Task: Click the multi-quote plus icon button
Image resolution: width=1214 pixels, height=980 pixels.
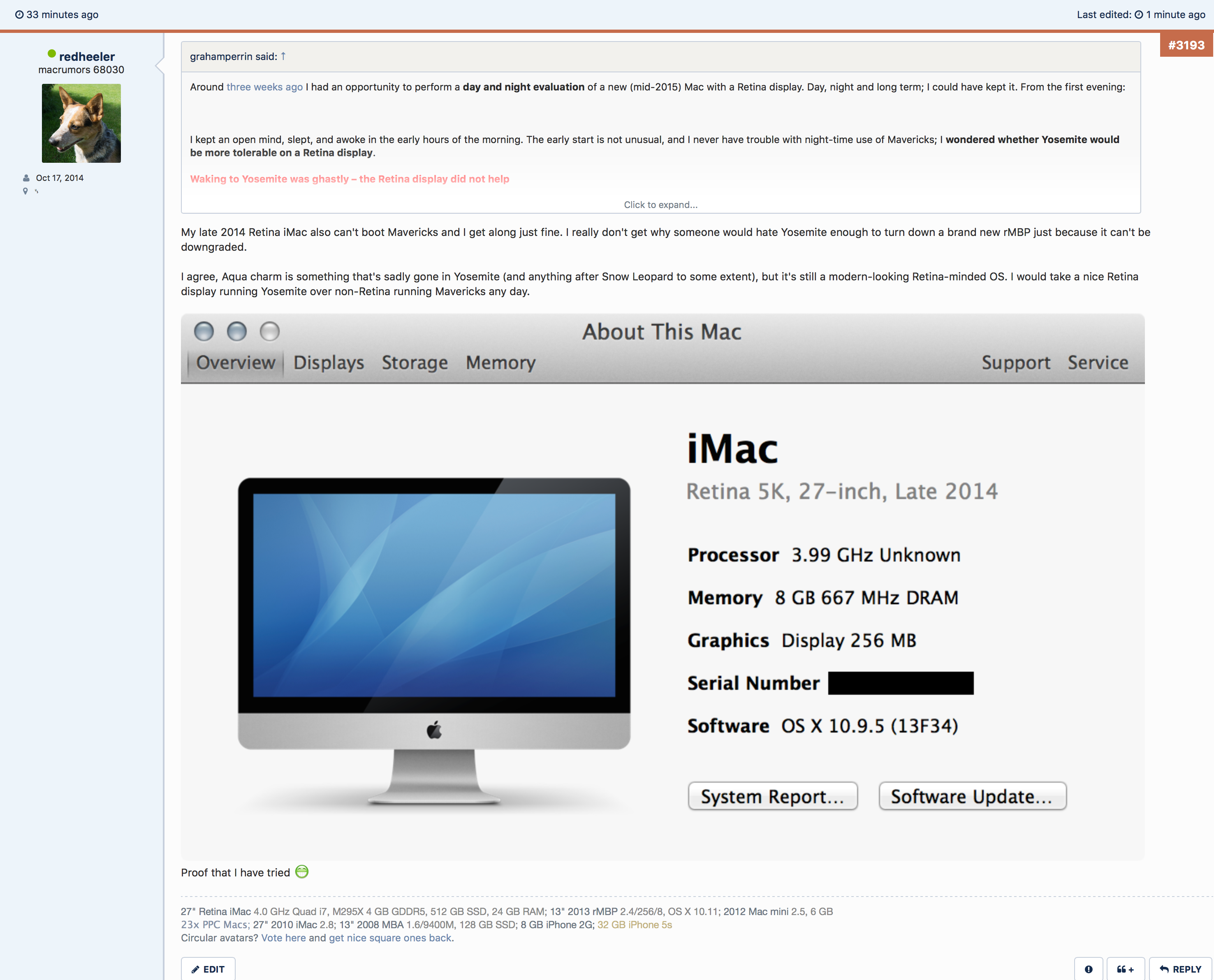Action: pyautogui.click(x=1125, y=969)
